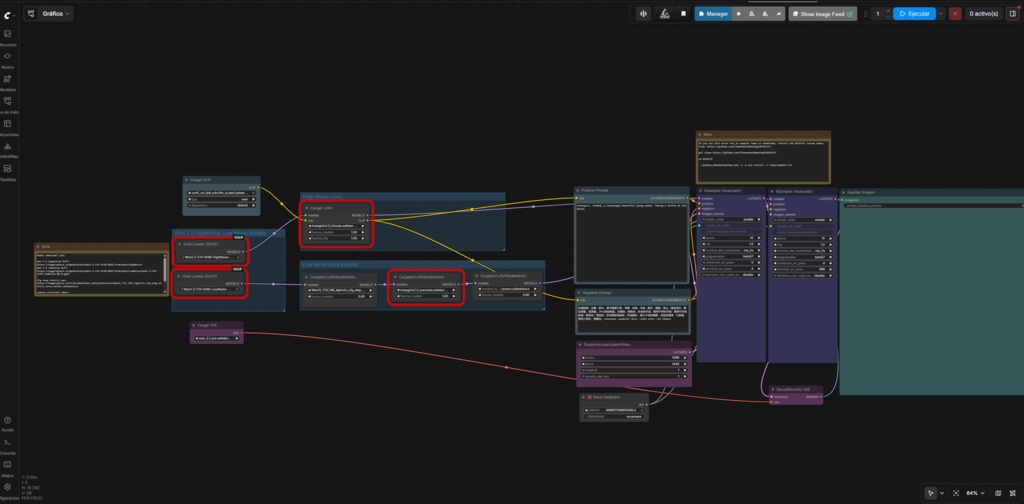
Task: Open the 64% zoom level dropdown
Action: click(975, 493)
